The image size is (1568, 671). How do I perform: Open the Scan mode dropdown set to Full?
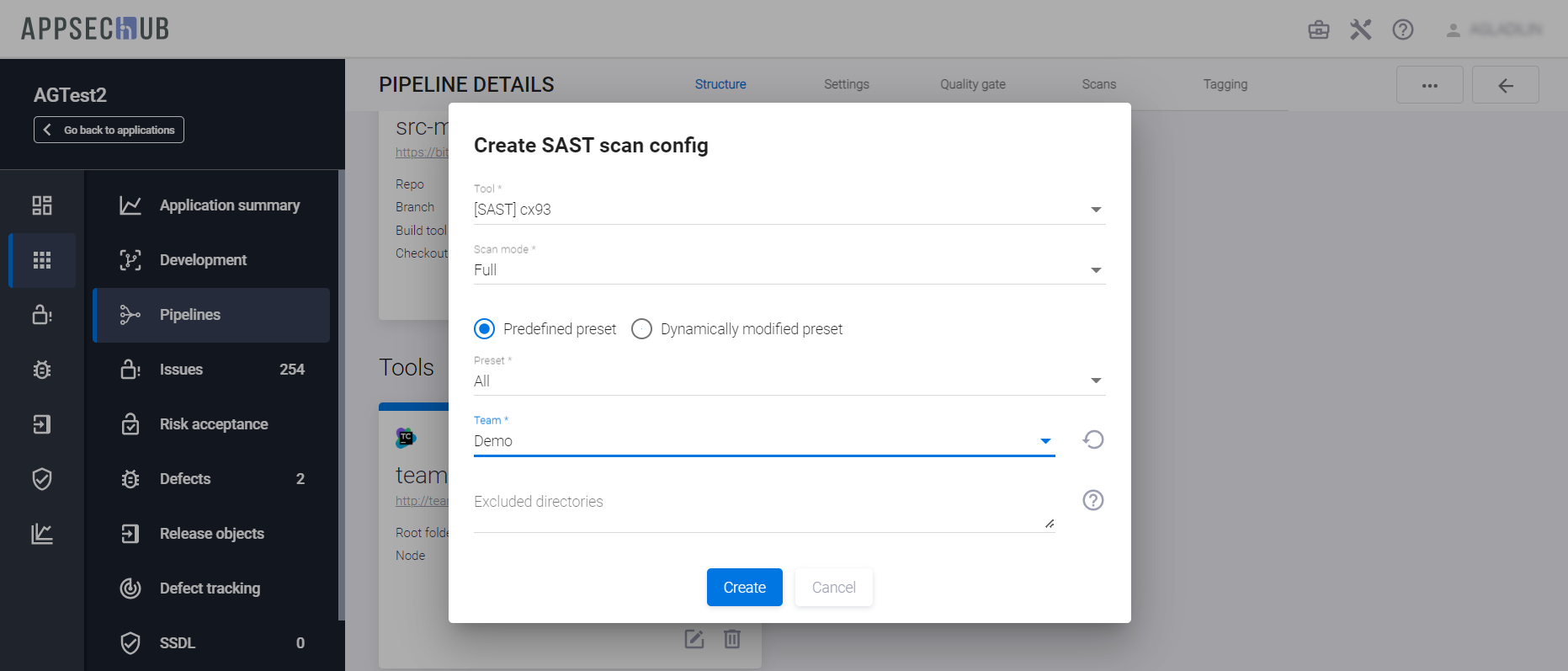789,270
